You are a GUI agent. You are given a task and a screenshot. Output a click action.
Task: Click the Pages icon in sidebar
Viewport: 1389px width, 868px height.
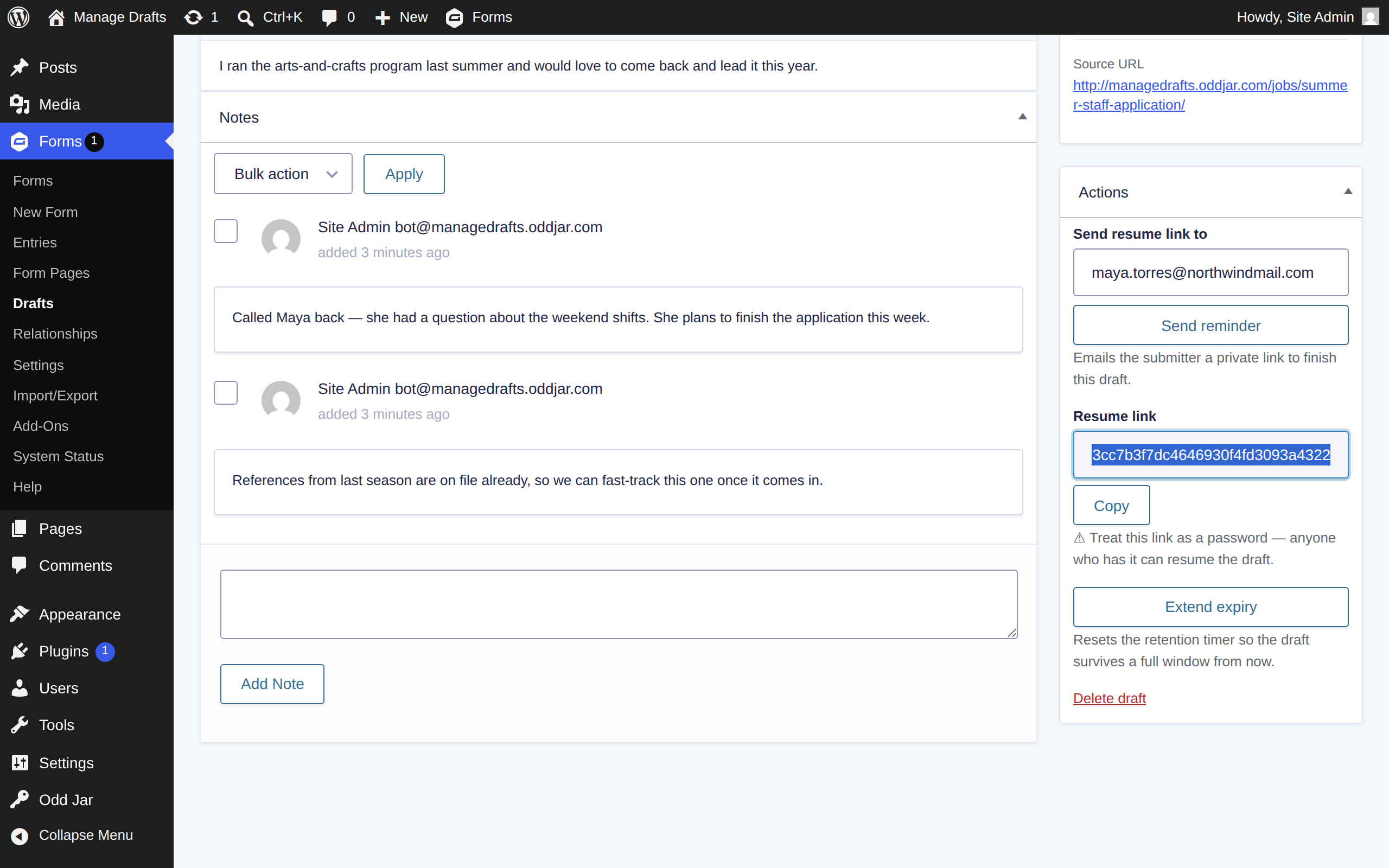point(20,528)
